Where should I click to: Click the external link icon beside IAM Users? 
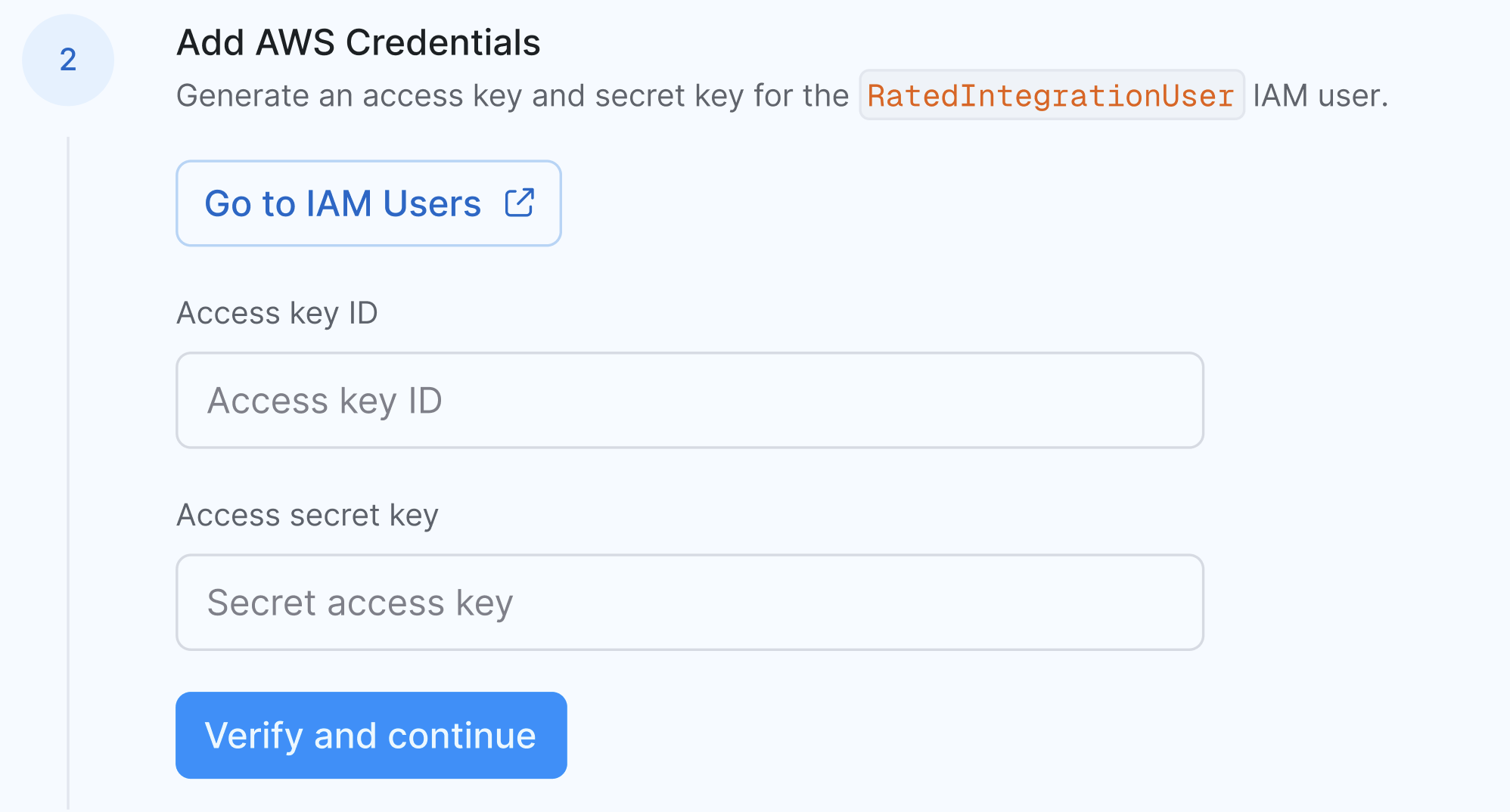[520, 203]
